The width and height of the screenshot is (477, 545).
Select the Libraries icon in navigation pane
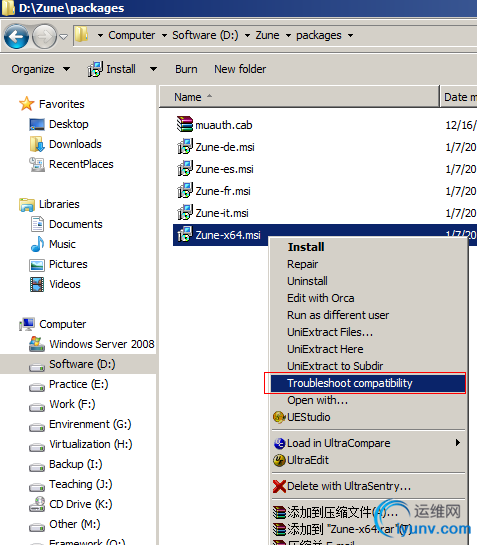27,204
